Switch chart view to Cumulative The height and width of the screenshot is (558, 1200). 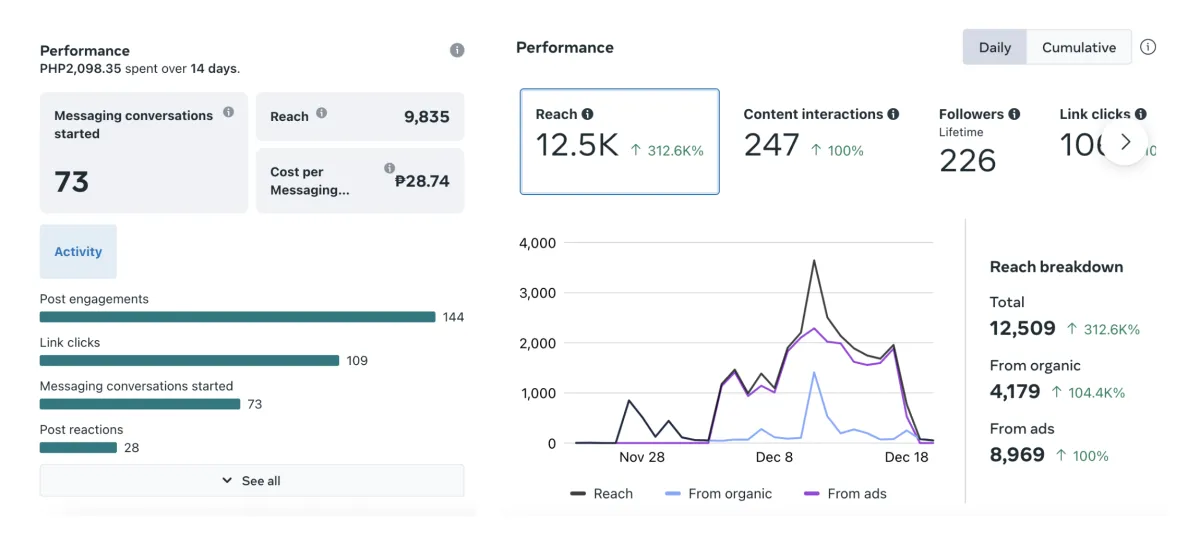click(1079, 47)
